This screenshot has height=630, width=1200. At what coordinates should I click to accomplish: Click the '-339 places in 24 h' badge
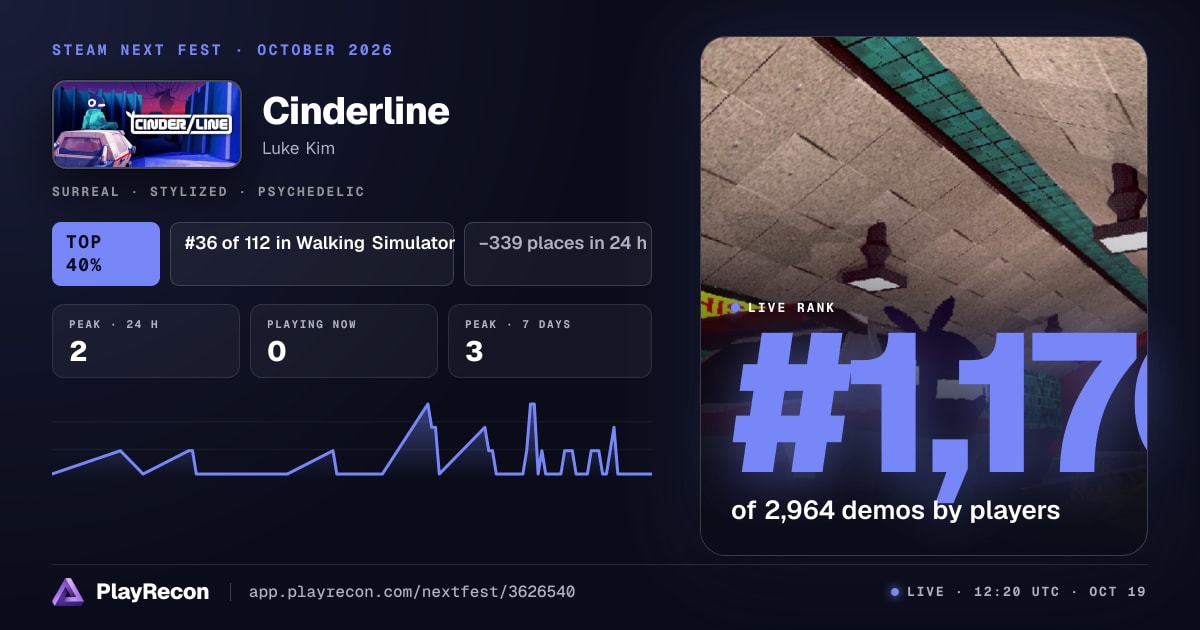pyautogui.click(x=558, y=254)
